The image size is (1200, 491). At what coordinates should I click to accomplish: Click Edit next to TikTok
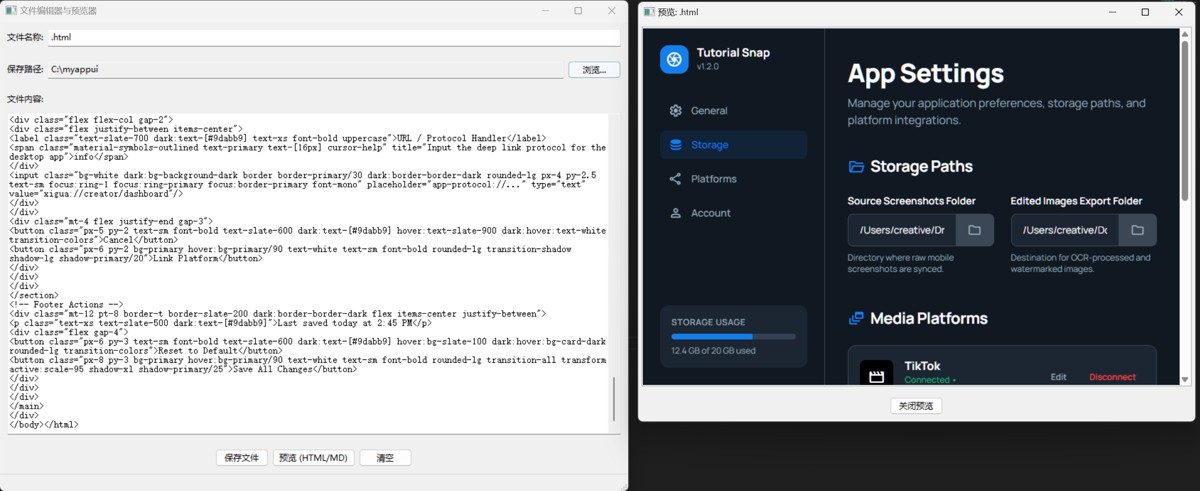[1058, 377]
